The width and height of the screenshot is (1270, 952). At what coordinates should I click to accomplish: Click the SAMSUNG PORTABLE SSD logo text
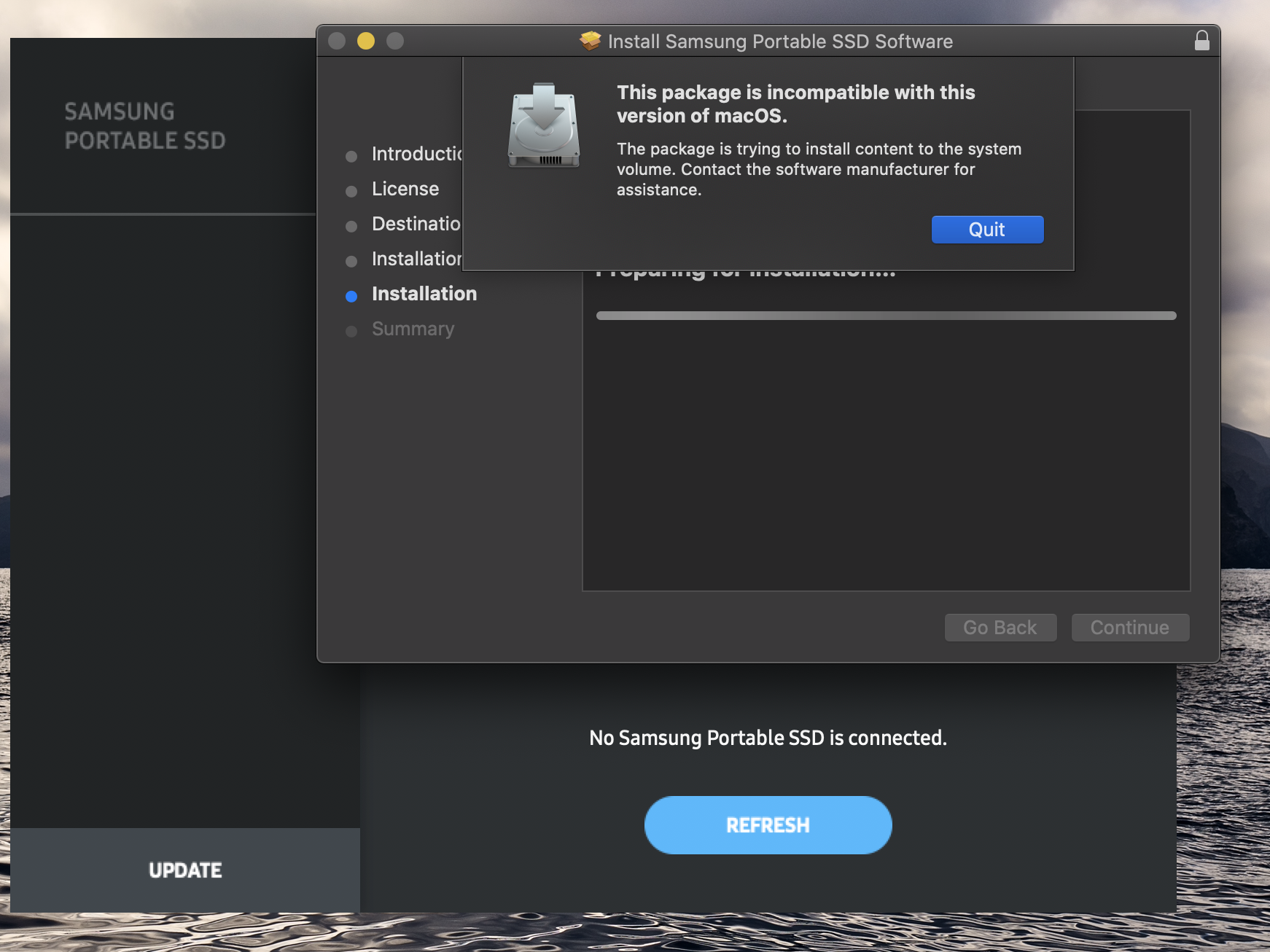[145, 125]
